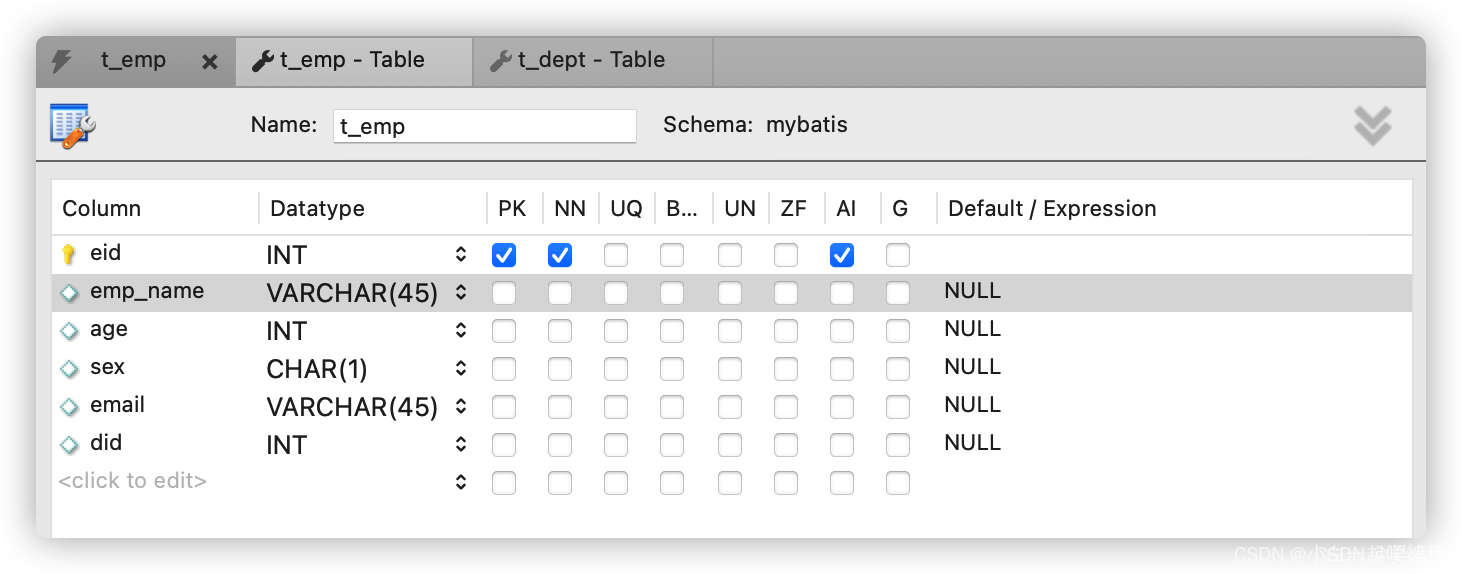Toggle PK checkbox for did column

coord(504,445)
